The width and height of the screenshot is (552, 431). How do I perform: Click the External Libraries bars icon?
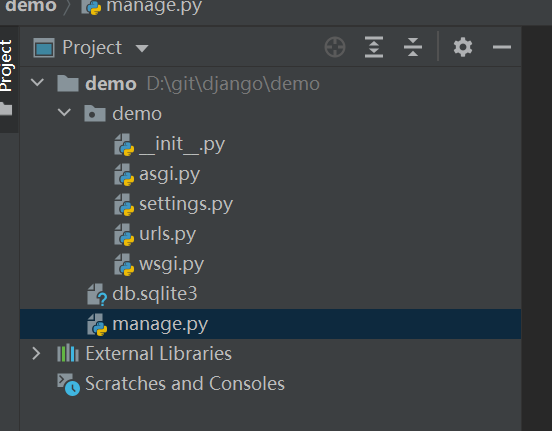tap(68, 353)
